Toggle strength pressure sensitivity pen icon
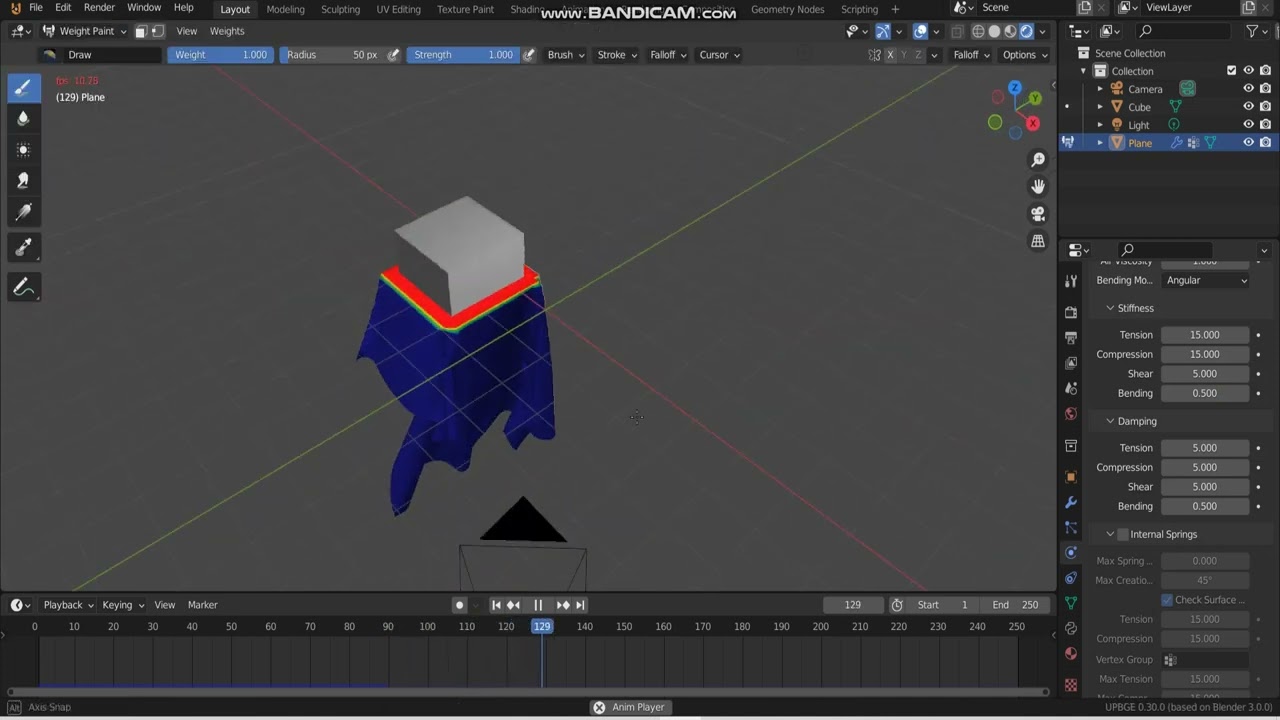Screen dimensions: 1280x720 click(x=528, y=55)
